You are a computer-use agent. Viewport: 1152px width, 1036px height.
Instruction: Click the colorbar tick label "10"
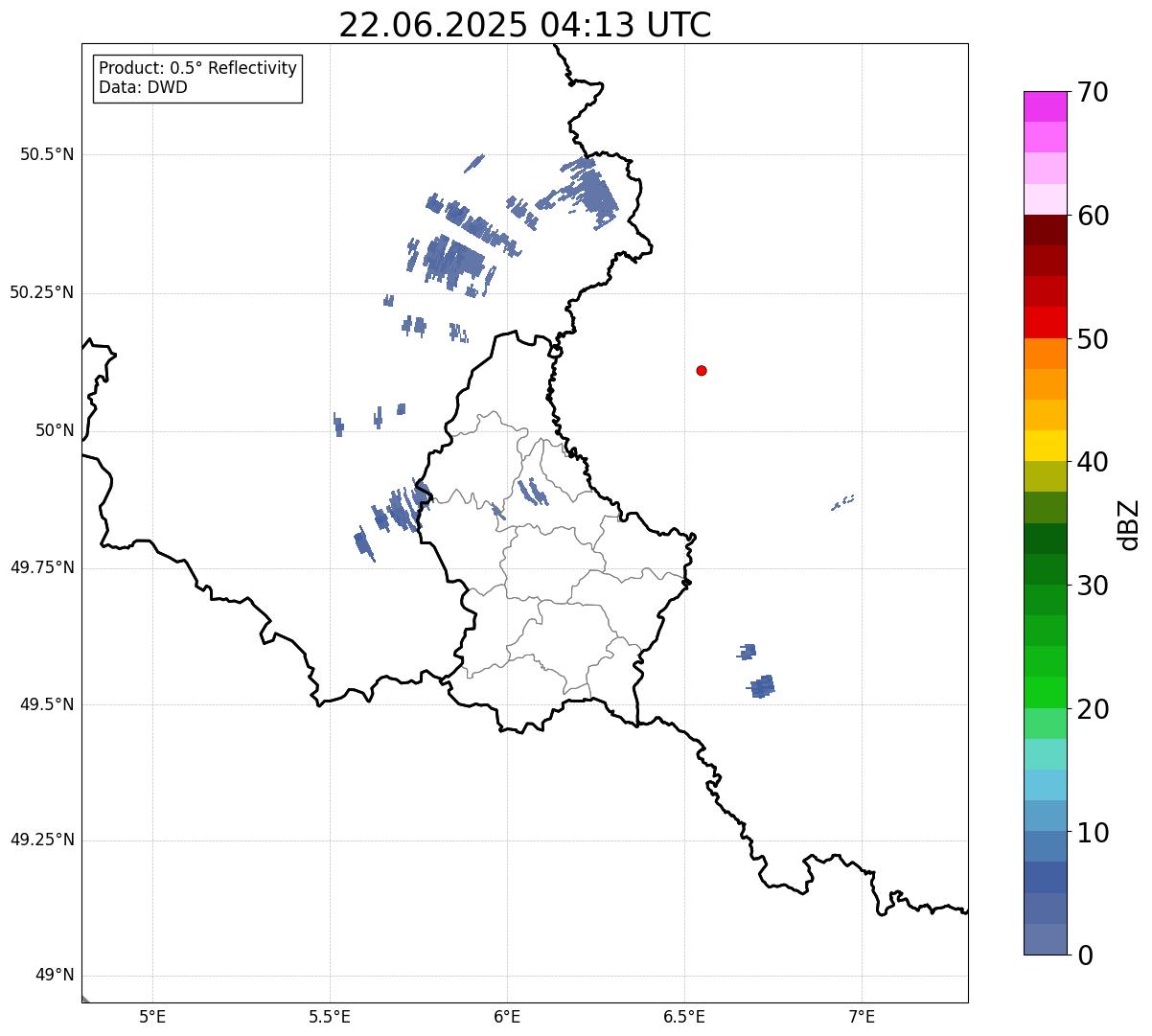click(1092, 832)
